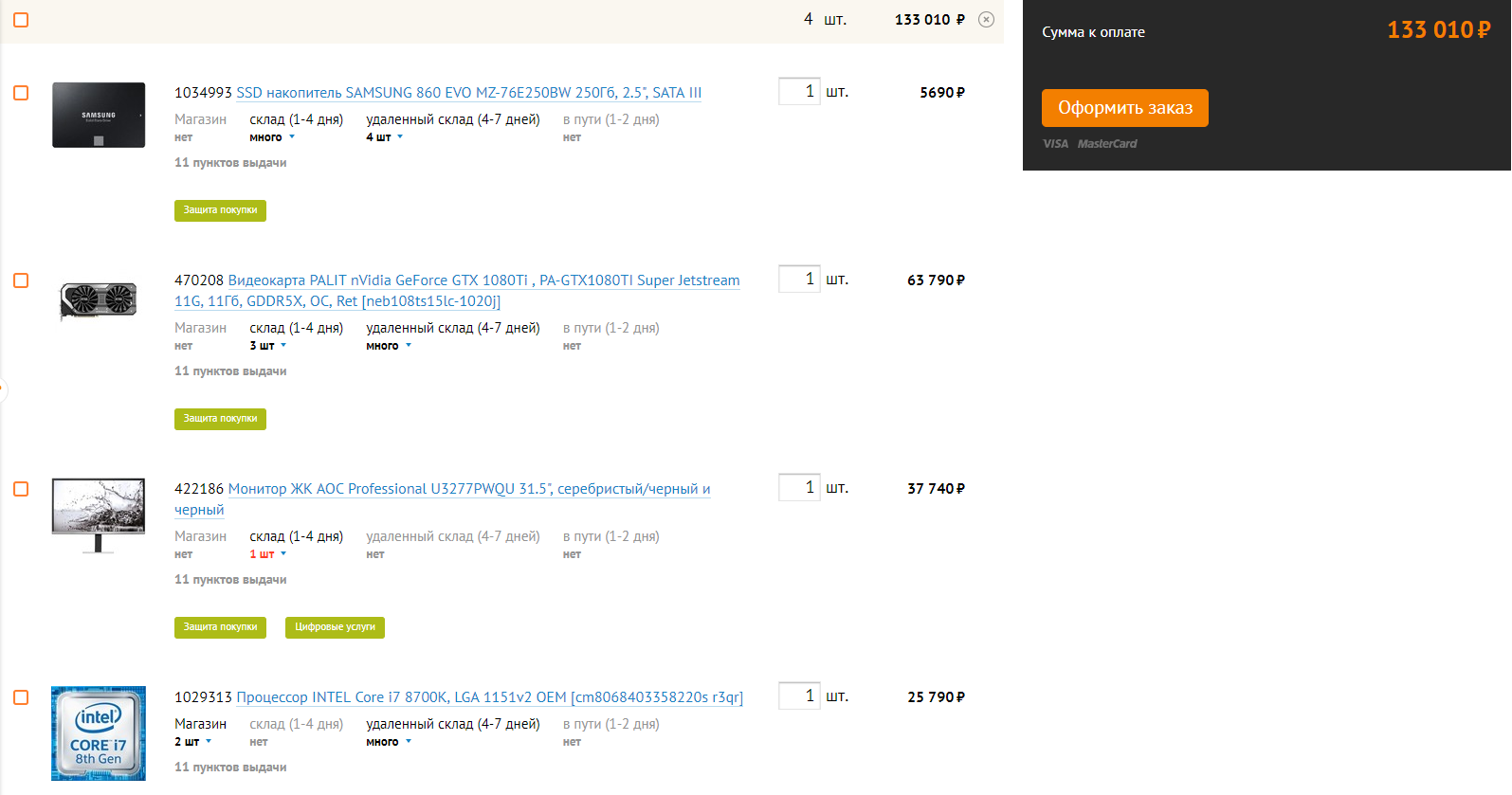Click product code '470208'
Screen dimensions: 1512x795
click(199, 280)
